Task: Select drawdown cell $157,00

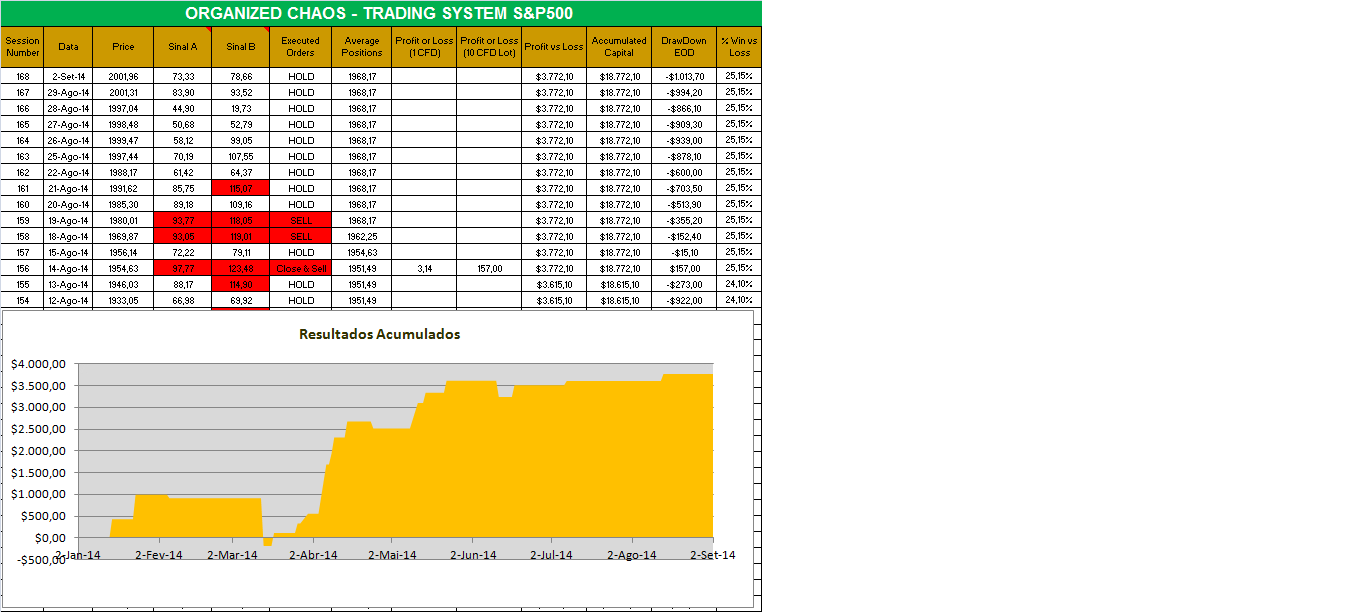Action: (684, 268)
